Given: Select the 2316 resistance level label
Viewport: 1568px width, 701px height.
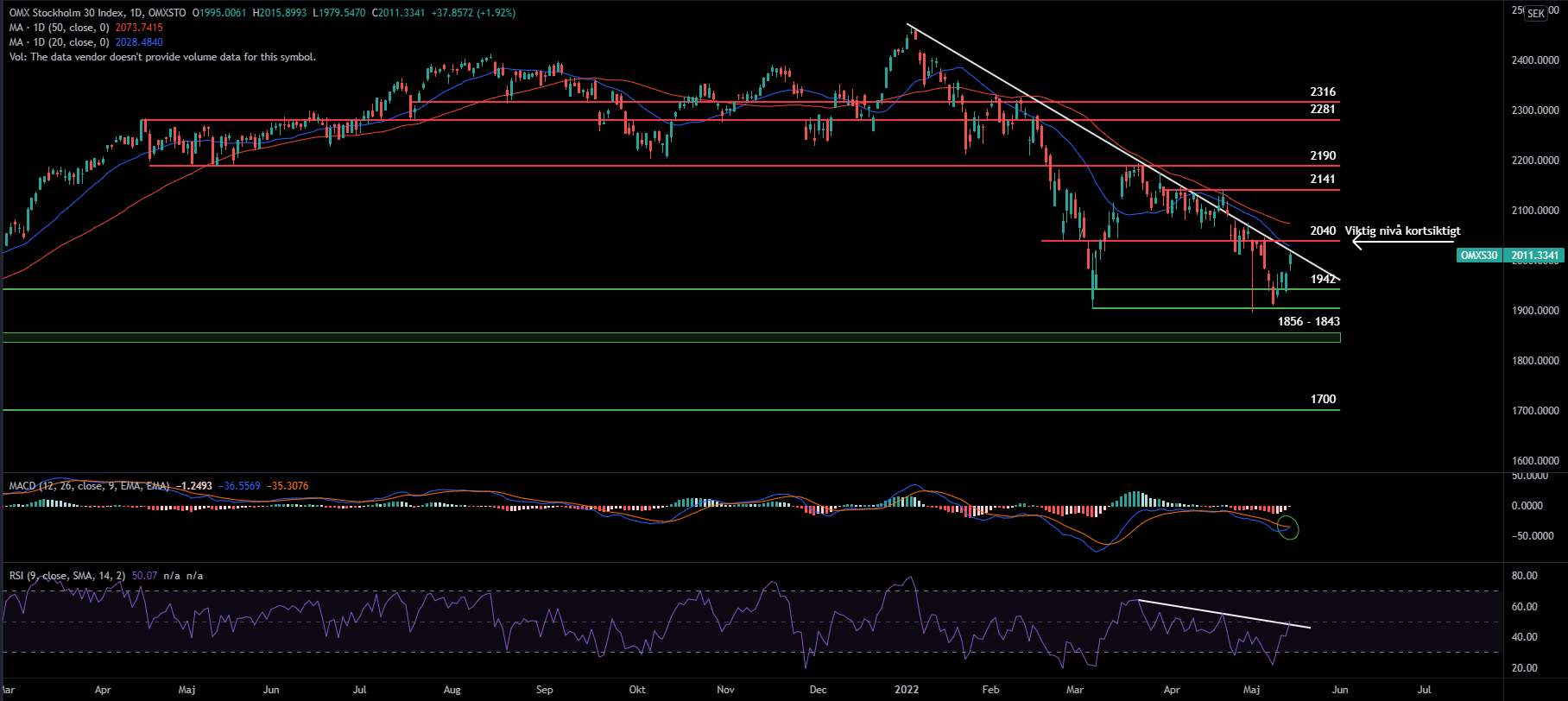Looking at the screenshot, I should click(x=1322, y=92).
